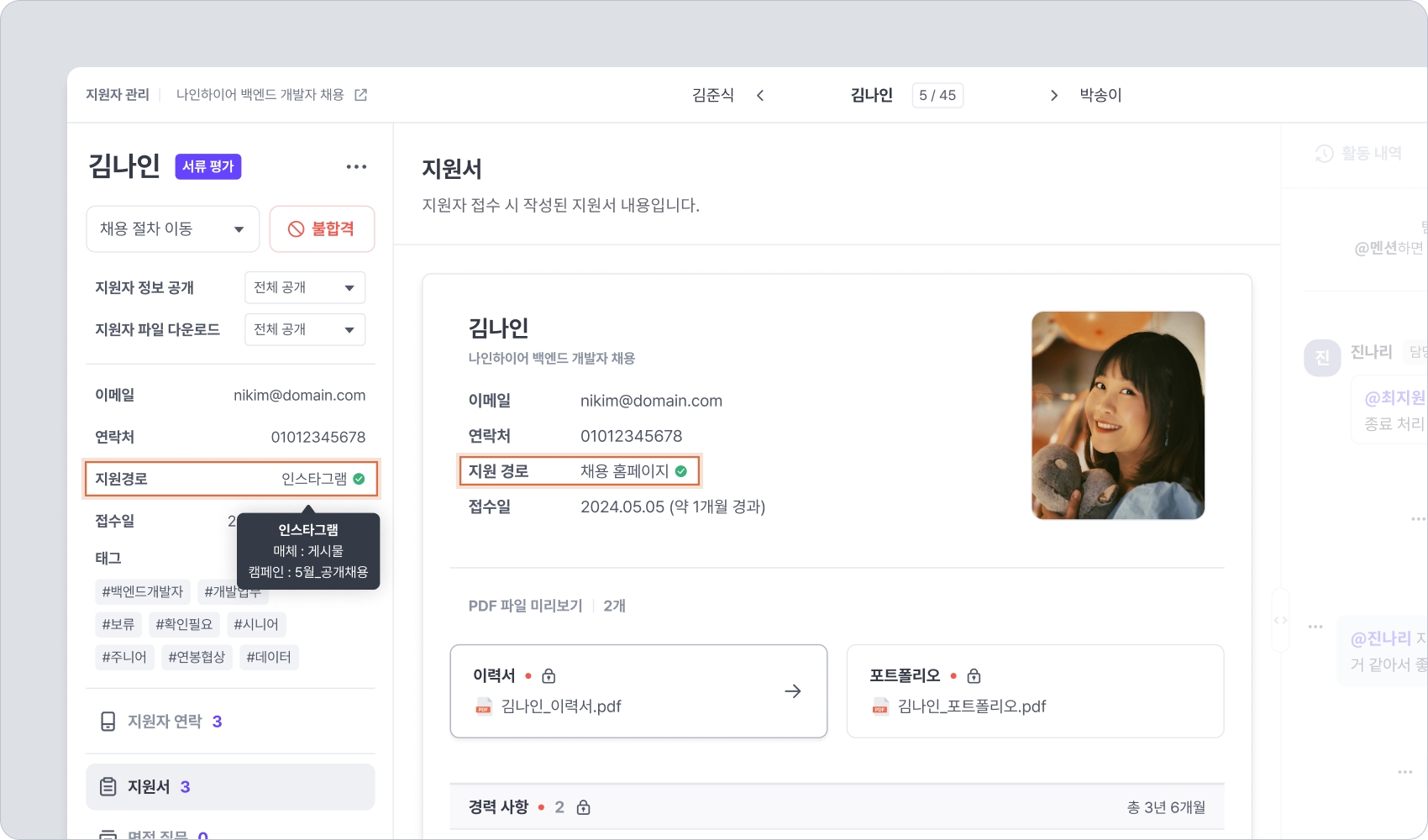Screen dimensions: 1428x840
Task: Click the lock icon next to 경력 사항
Action: [584, 807]
